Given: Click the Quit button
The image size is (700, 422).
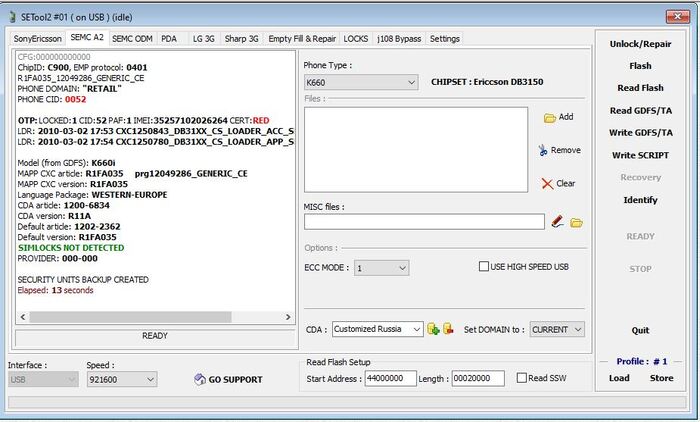Looking at the screenshot, I should coord(640,330).
